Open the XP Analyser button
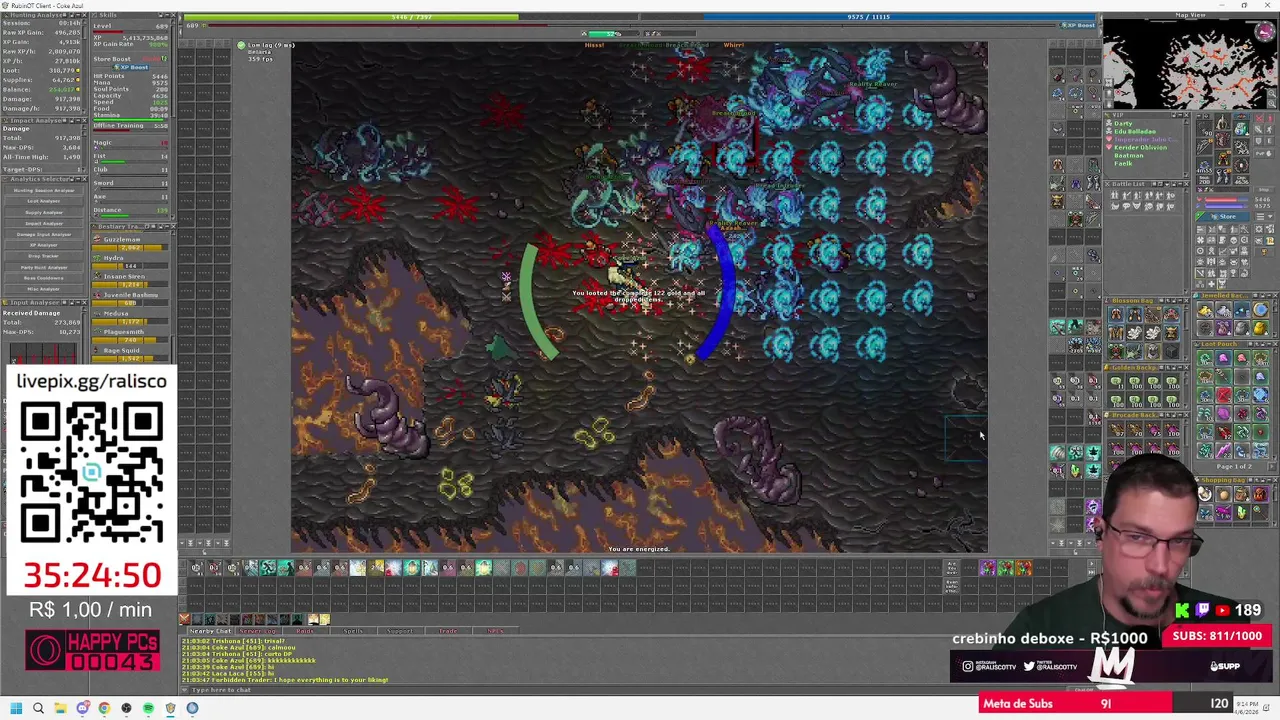 tap(44, 245)
